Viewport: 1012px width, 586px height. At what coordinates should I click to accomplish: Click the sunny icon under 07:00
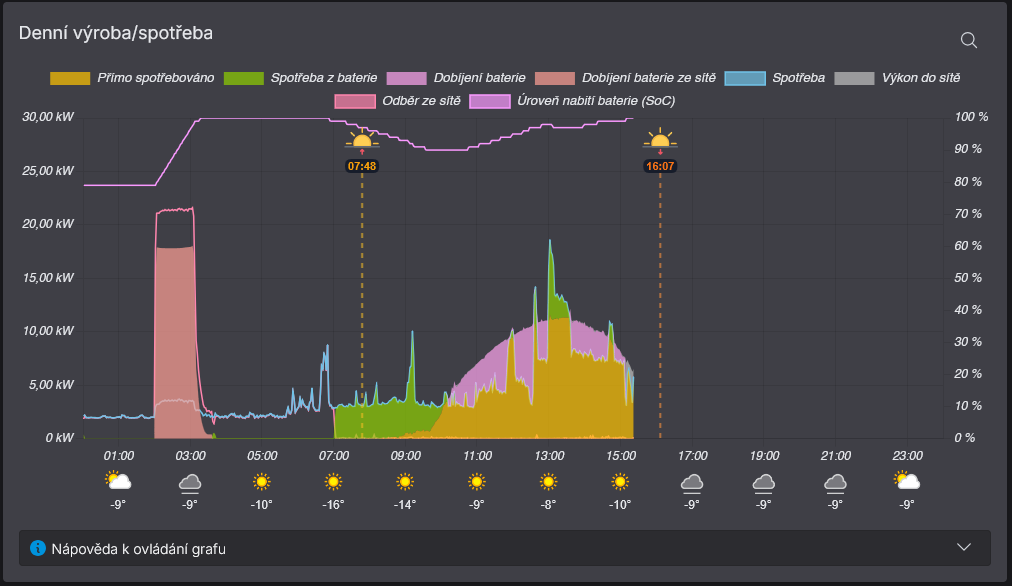333,482
